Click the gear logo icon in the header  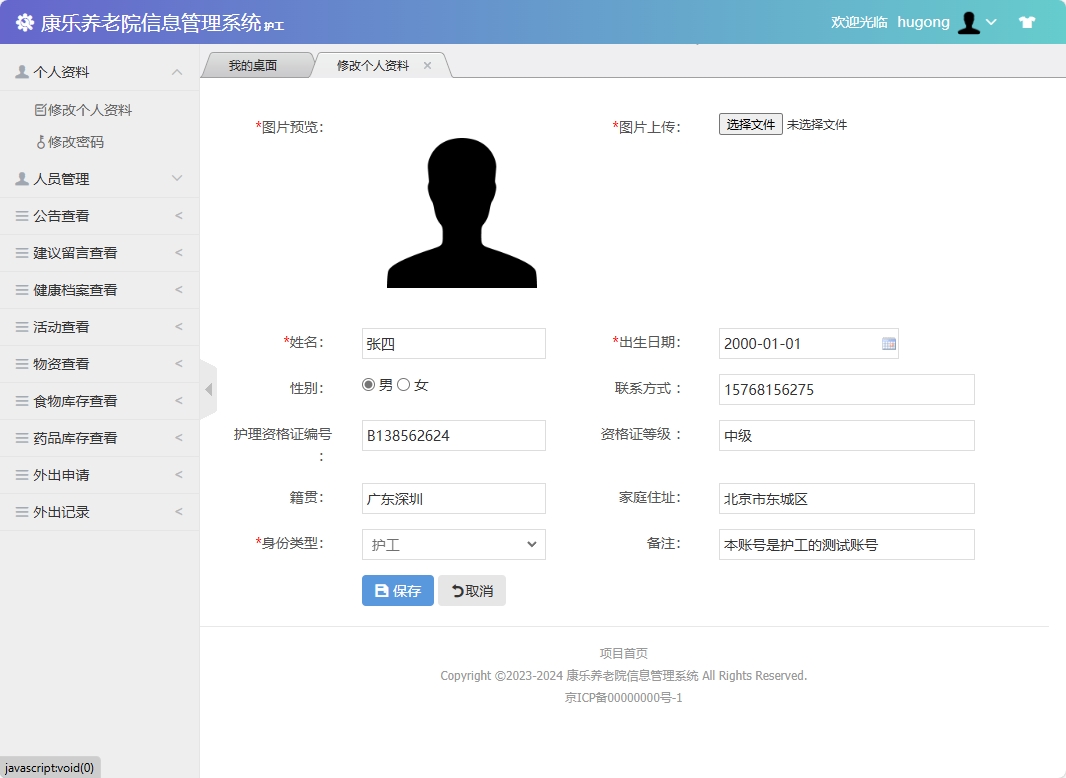(25, 22)
